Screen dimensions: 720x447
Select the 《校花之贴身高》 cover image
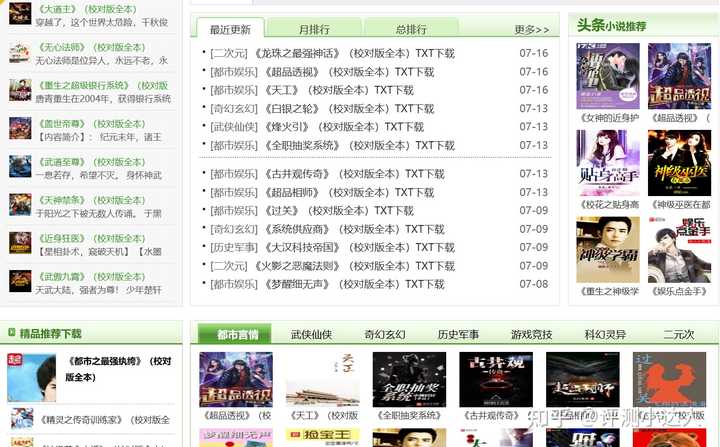(608, 163)
